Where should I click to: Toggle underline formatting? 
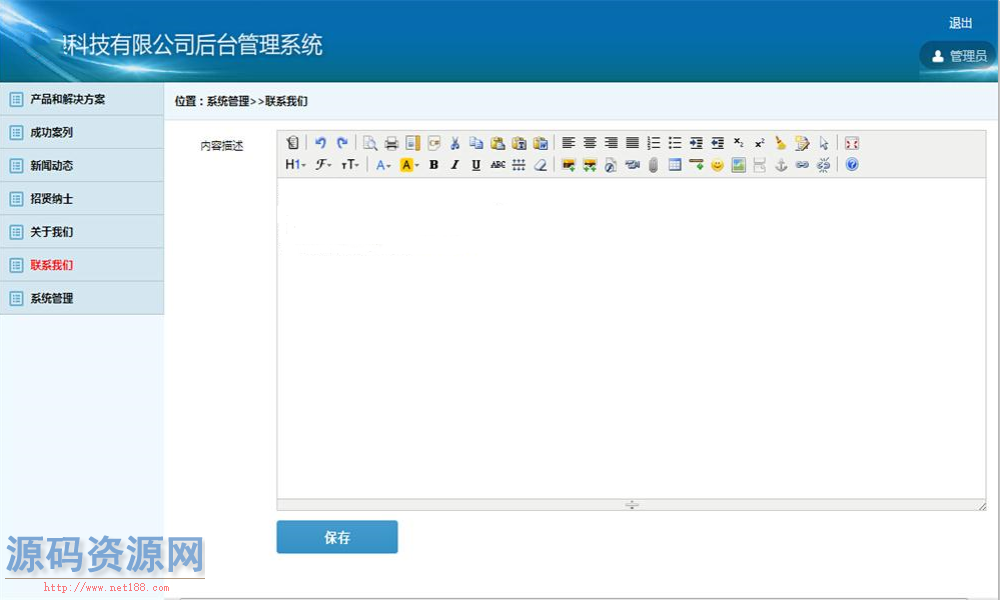tap(476, 165)
